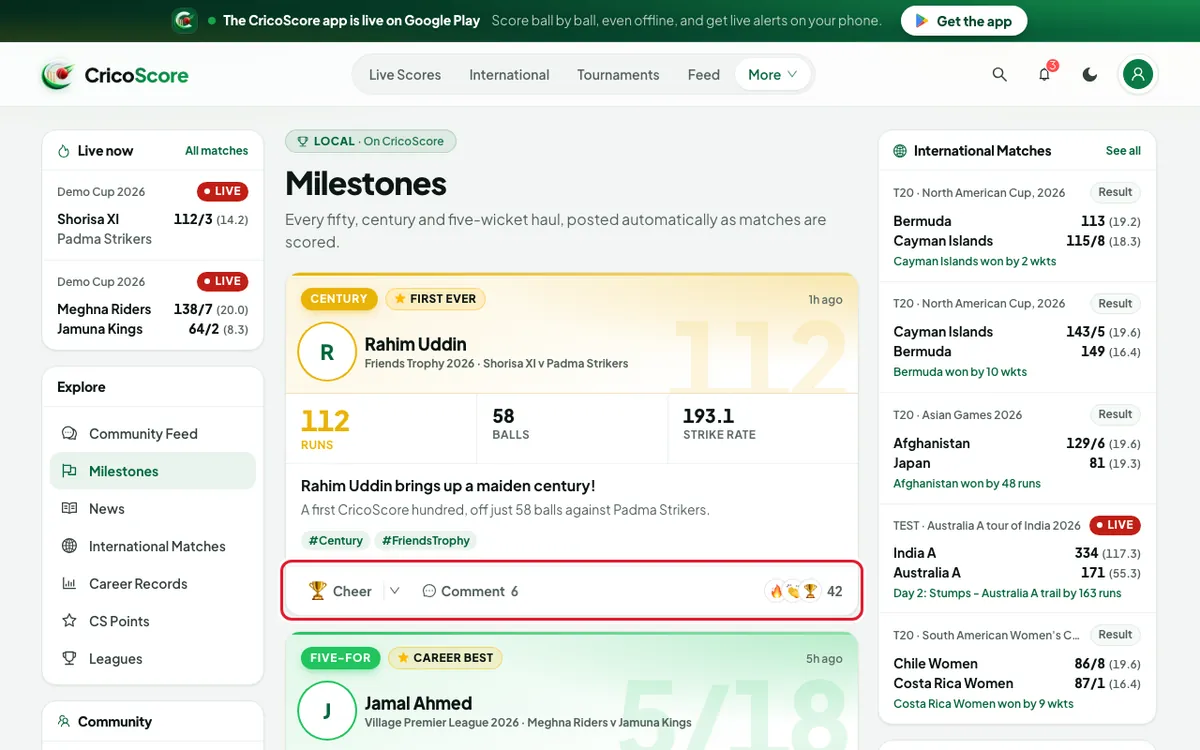Open Bermuda 113 vs Cayman Islands 115/8 result
This screenshot has height=750, width=1200.
[x=1017, y=227]
